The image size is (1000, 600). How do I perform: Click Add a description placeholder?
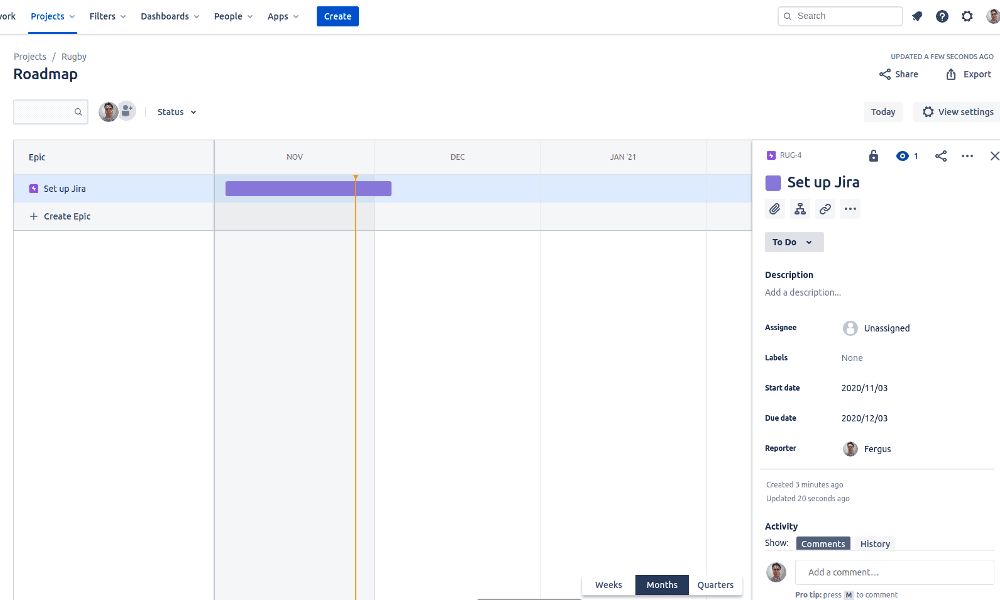803,293
